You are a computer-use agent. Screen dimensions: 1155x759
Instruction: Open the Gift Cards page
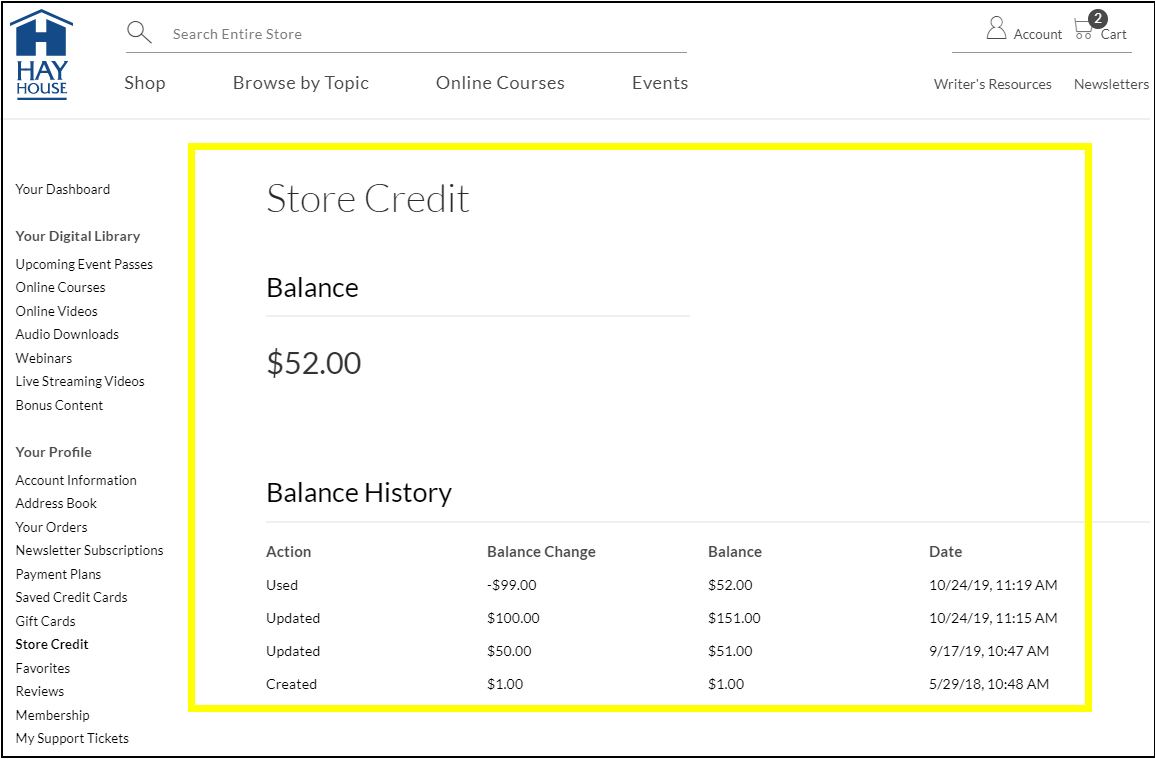point(45,621)
